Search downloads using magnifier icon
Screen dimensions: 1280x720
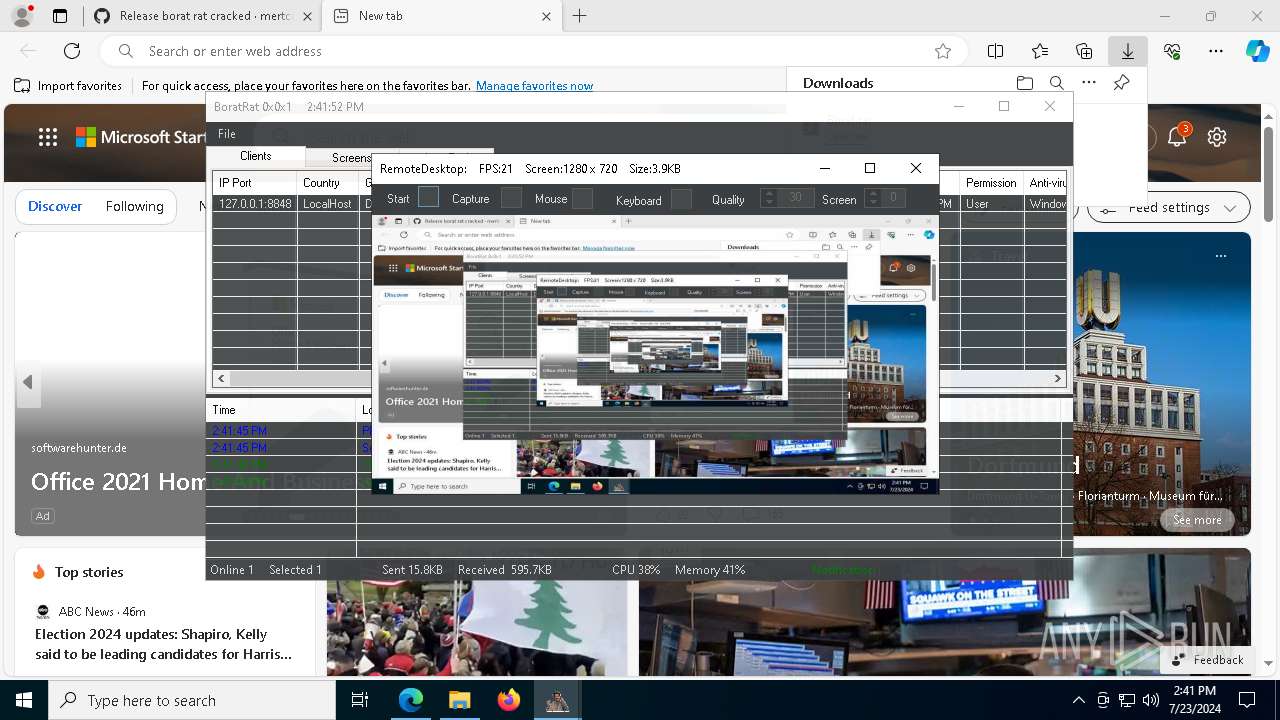tap(1057, 83)
